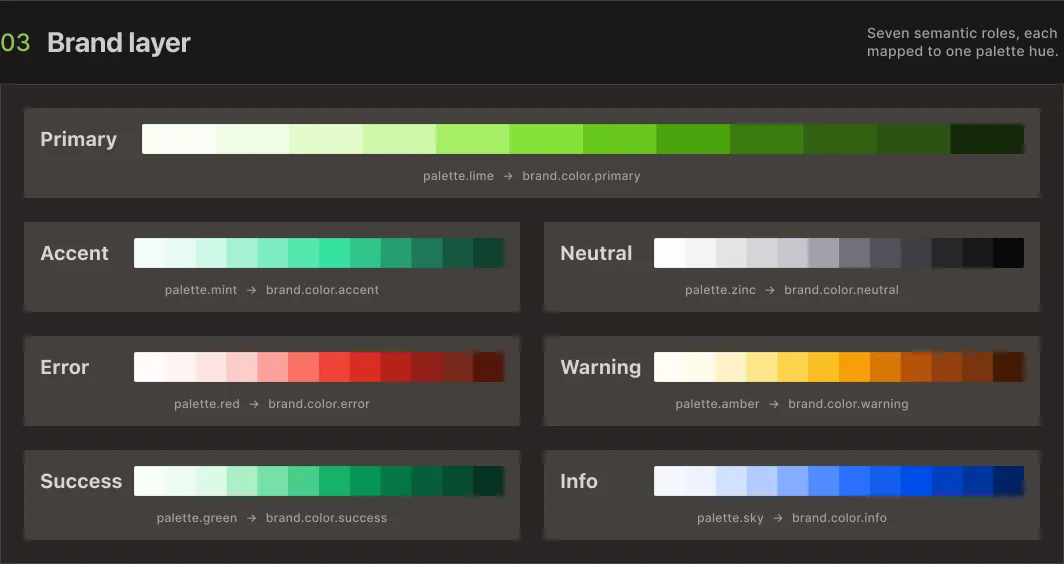This screenshot has width=1064, height=564.
Task: Click the "brand.color.accent" token
Action: (x=322, y=290)
